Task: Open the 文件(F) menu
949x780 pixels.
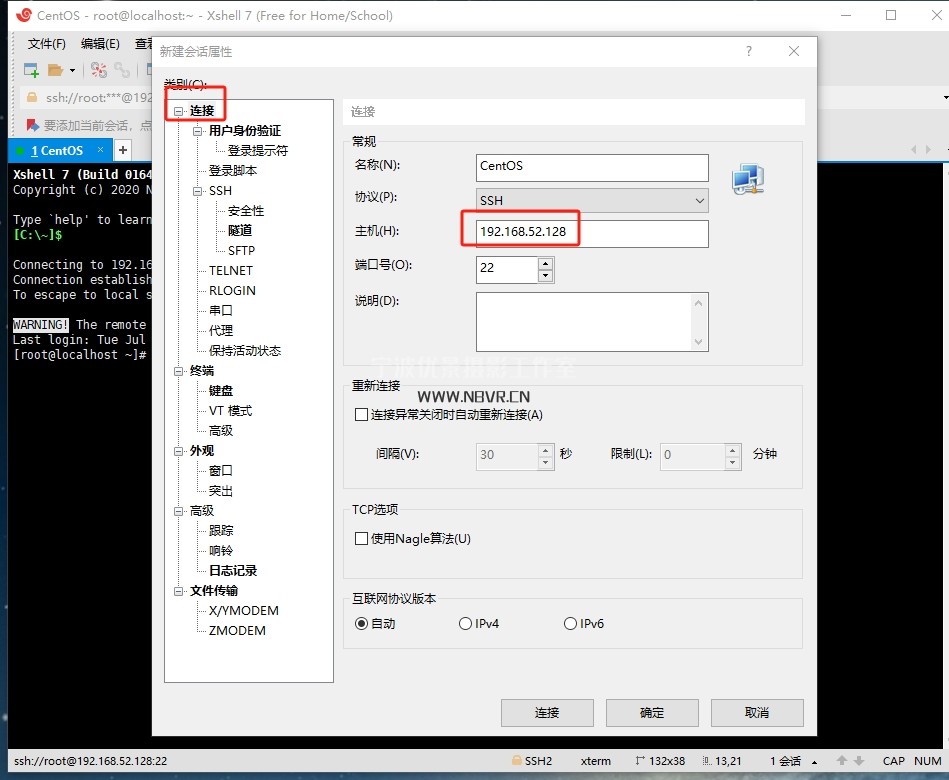Action: (x=46, y=44)
